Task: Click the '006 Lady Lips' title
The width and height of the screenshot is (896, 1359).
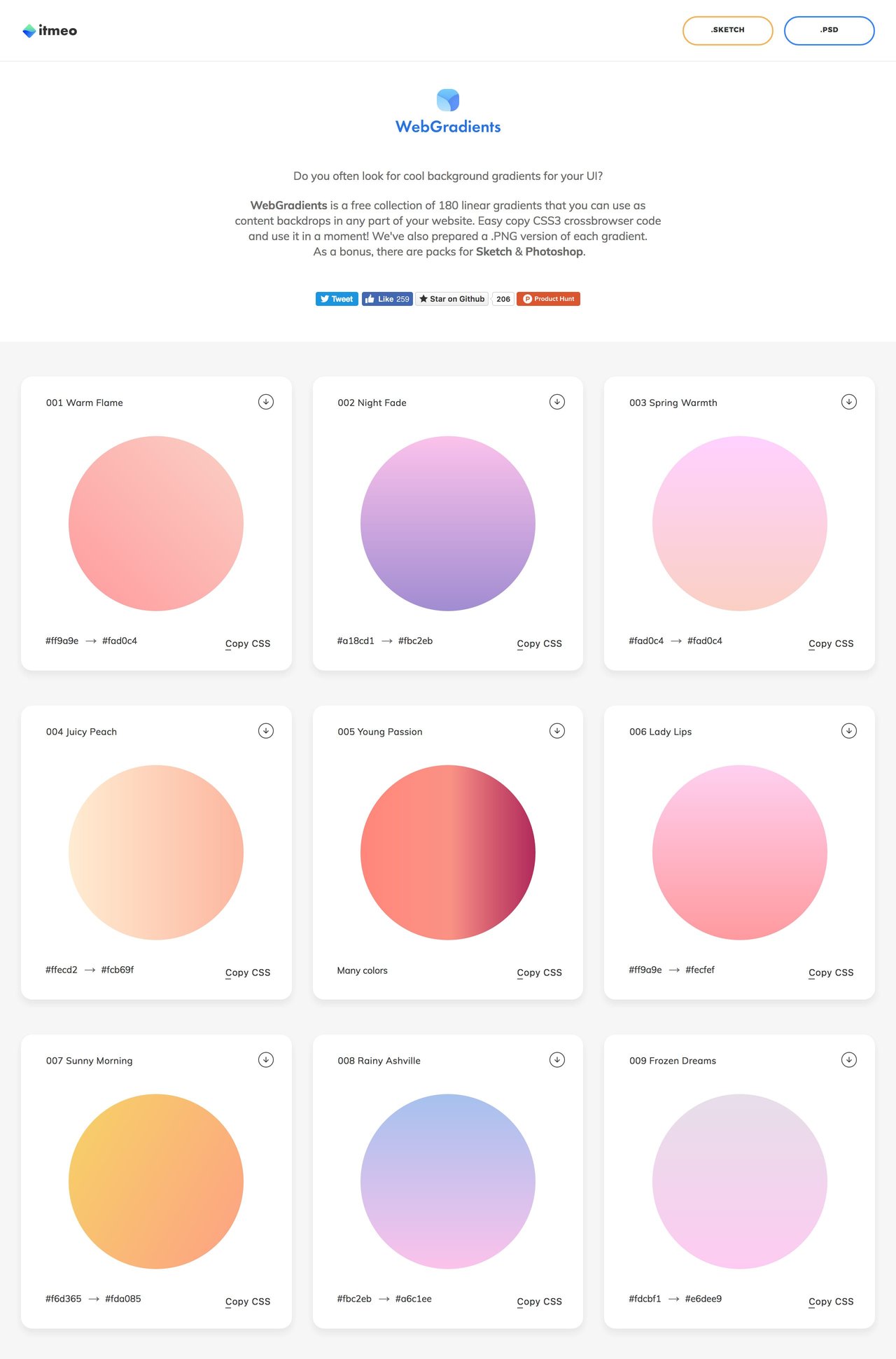Action: coord(661,732)
